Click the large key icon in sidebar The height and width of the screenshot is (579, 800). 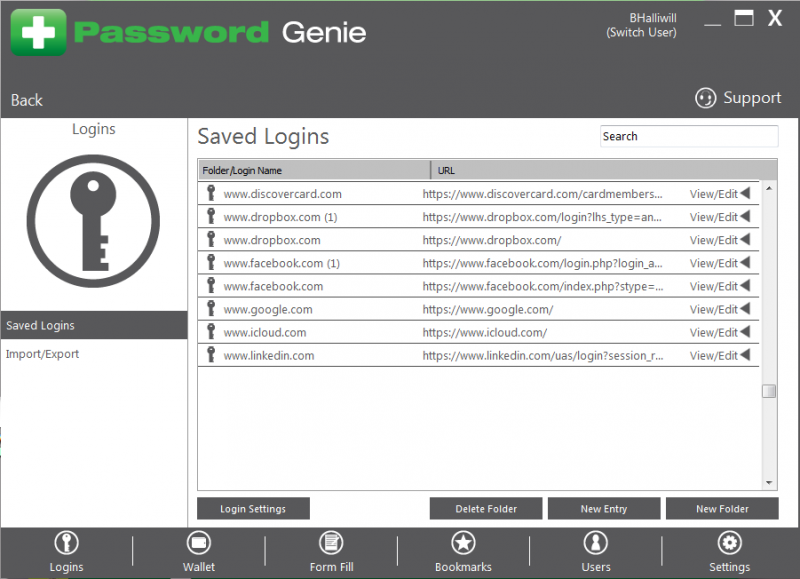pos(93,222)
